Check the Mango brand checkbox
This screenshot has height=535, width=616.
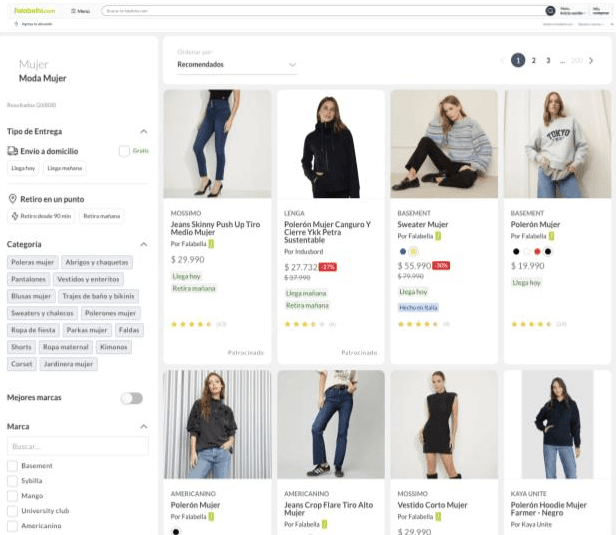pyautogui.click(x=13, y=496)
